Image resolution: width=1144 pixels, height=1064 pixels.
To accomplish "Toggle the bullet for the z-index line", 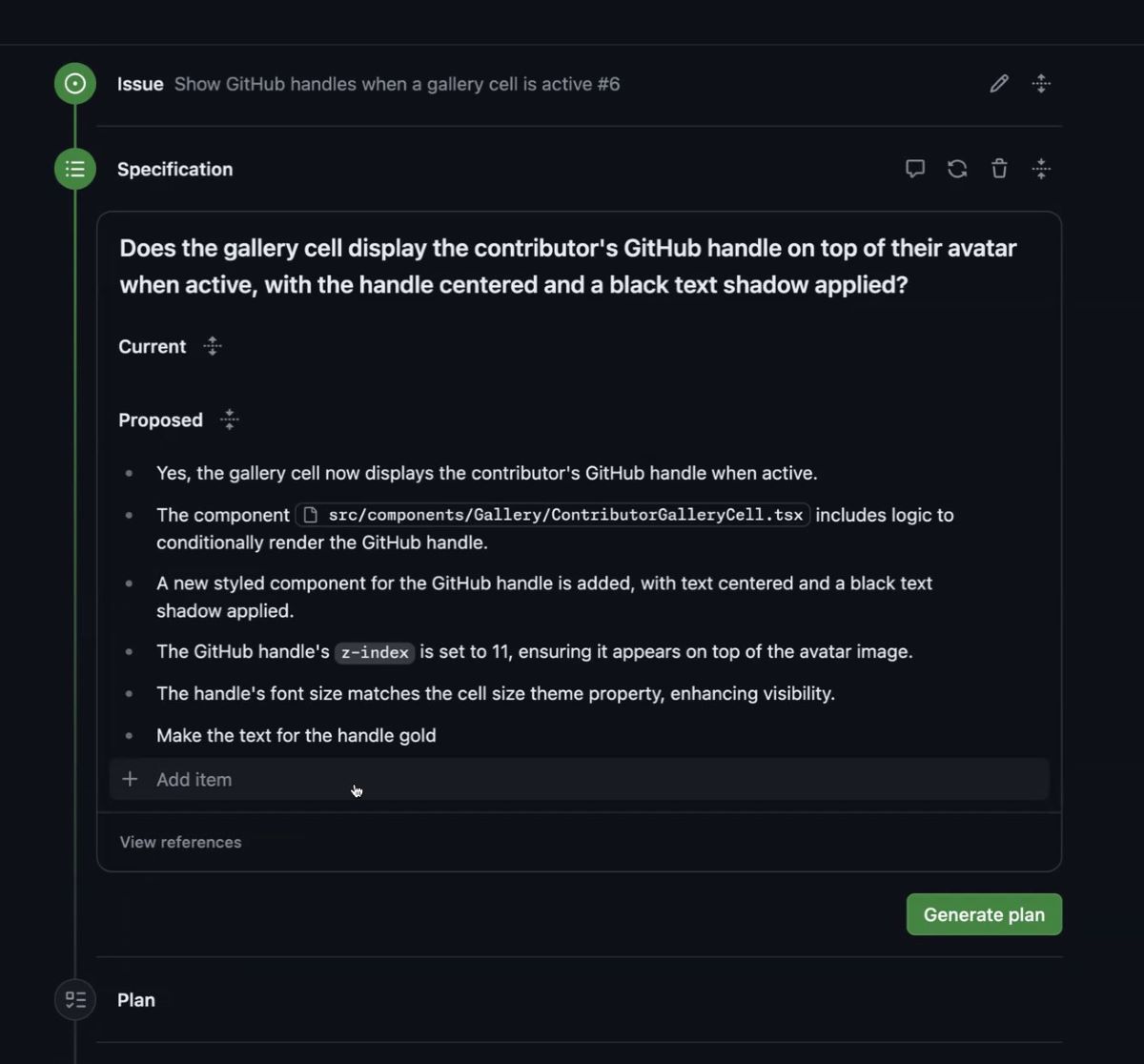I will pos(130,652).
